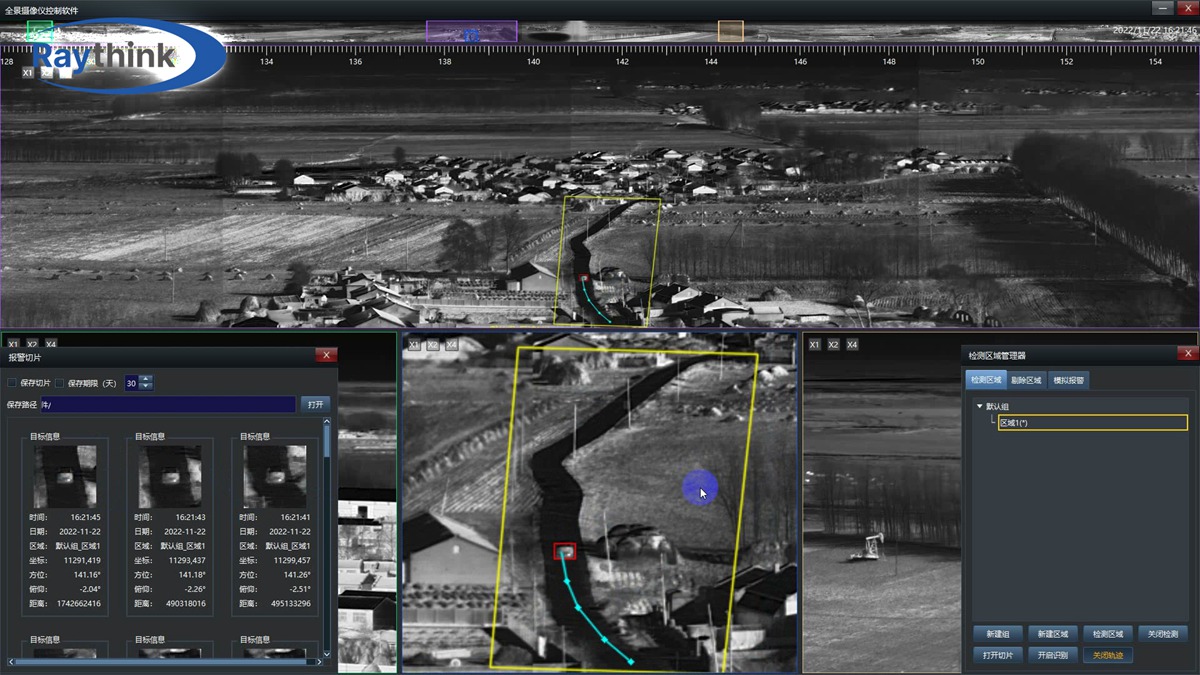Increase retention days with the up arrow
The width and height of the screenshot is (1200, 675).
147,379
